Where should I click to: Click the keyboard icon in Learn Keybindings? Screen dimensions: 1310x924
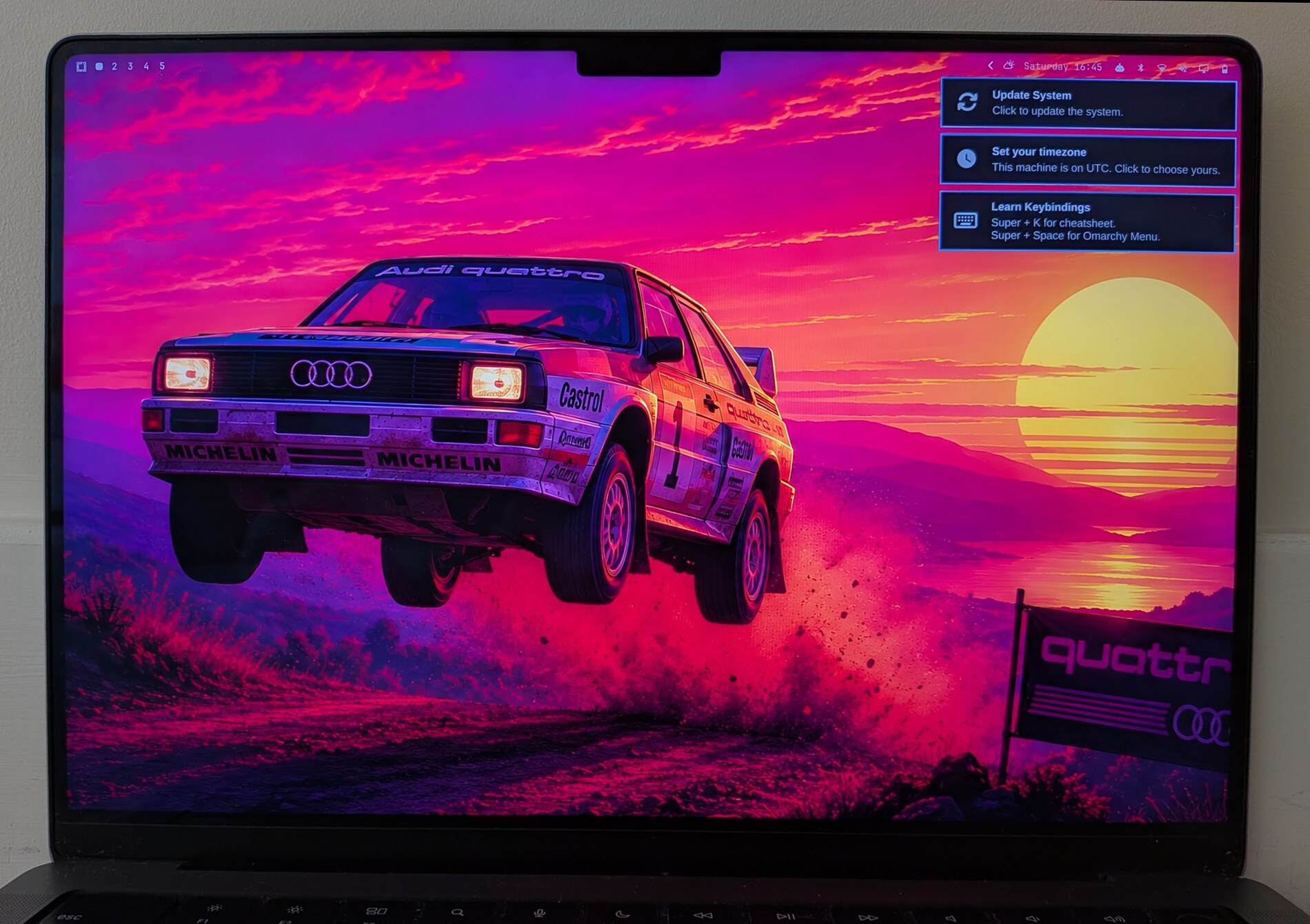[965, 220]
